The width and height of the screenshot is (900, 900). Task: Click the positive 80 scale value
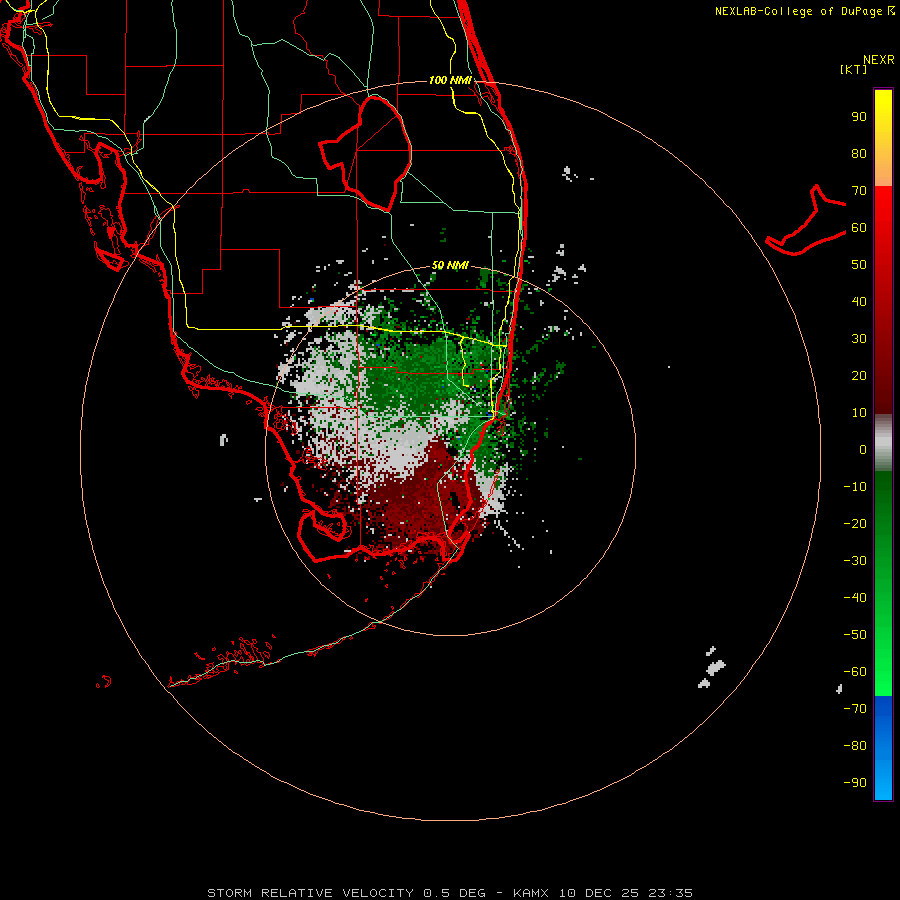859,153
